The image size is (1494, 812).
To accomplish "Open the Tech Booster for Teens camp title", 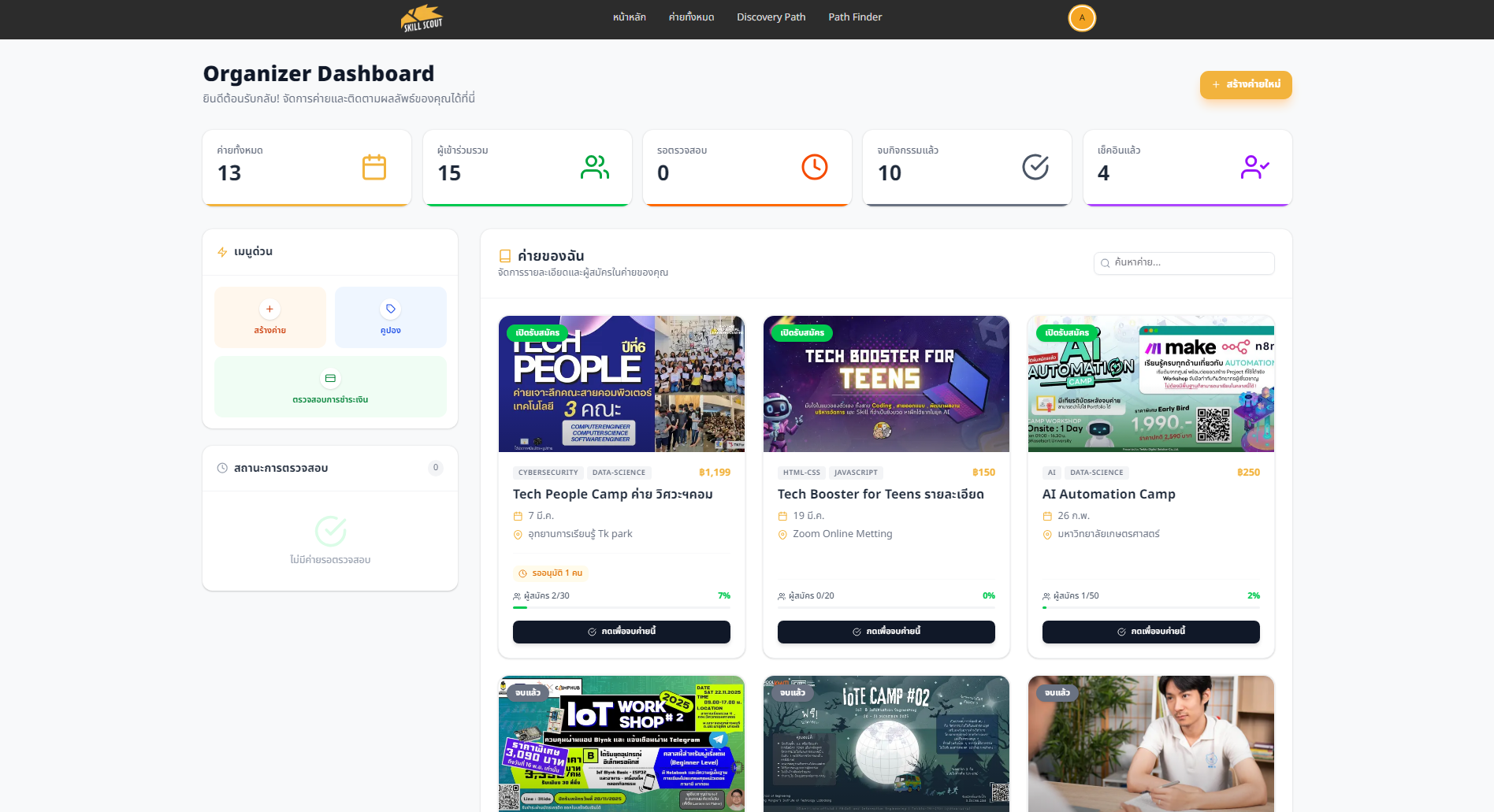I will [880, 494].
